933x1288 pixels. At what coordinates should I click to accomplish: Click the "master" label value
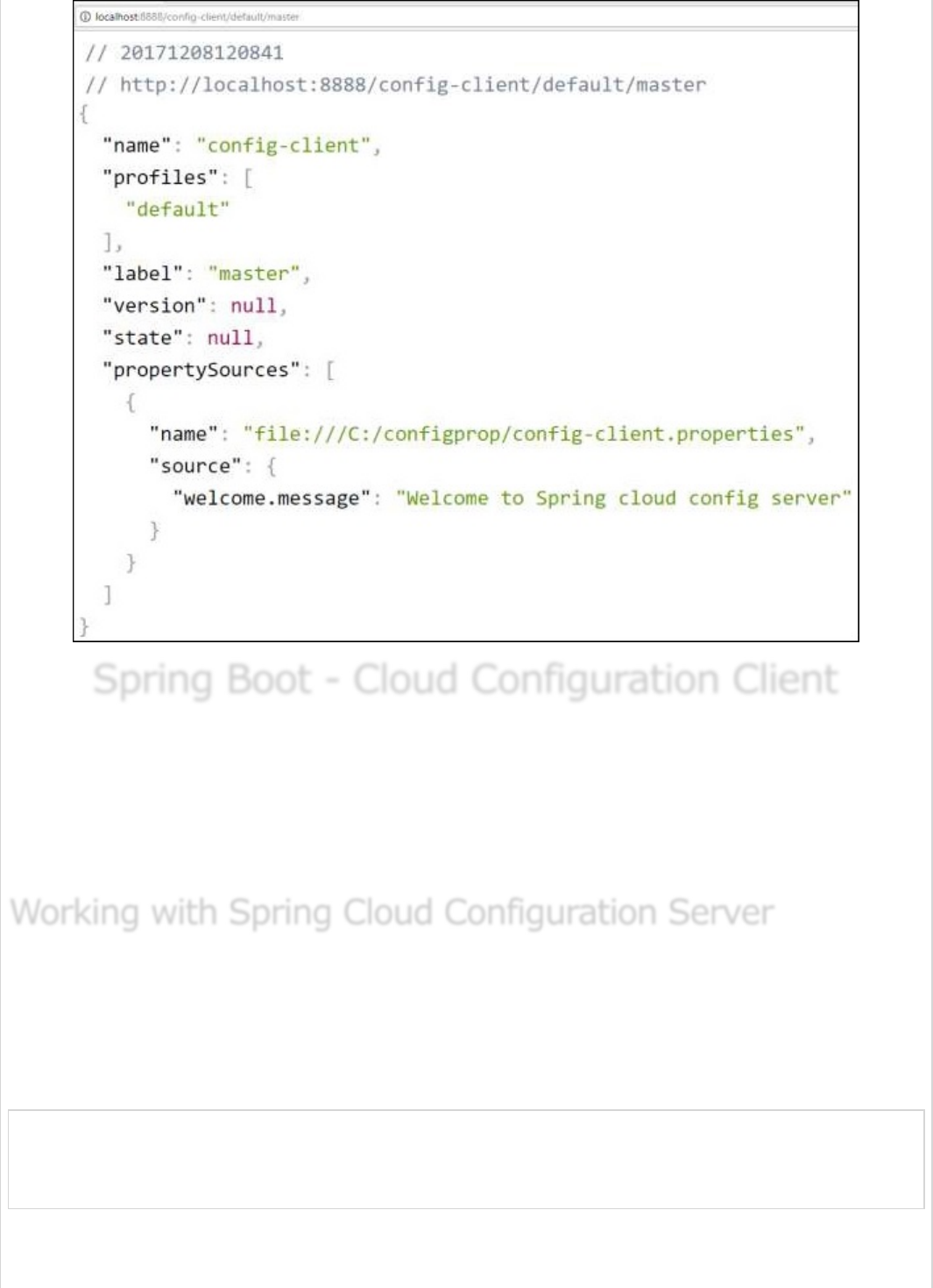click(254, 274)
